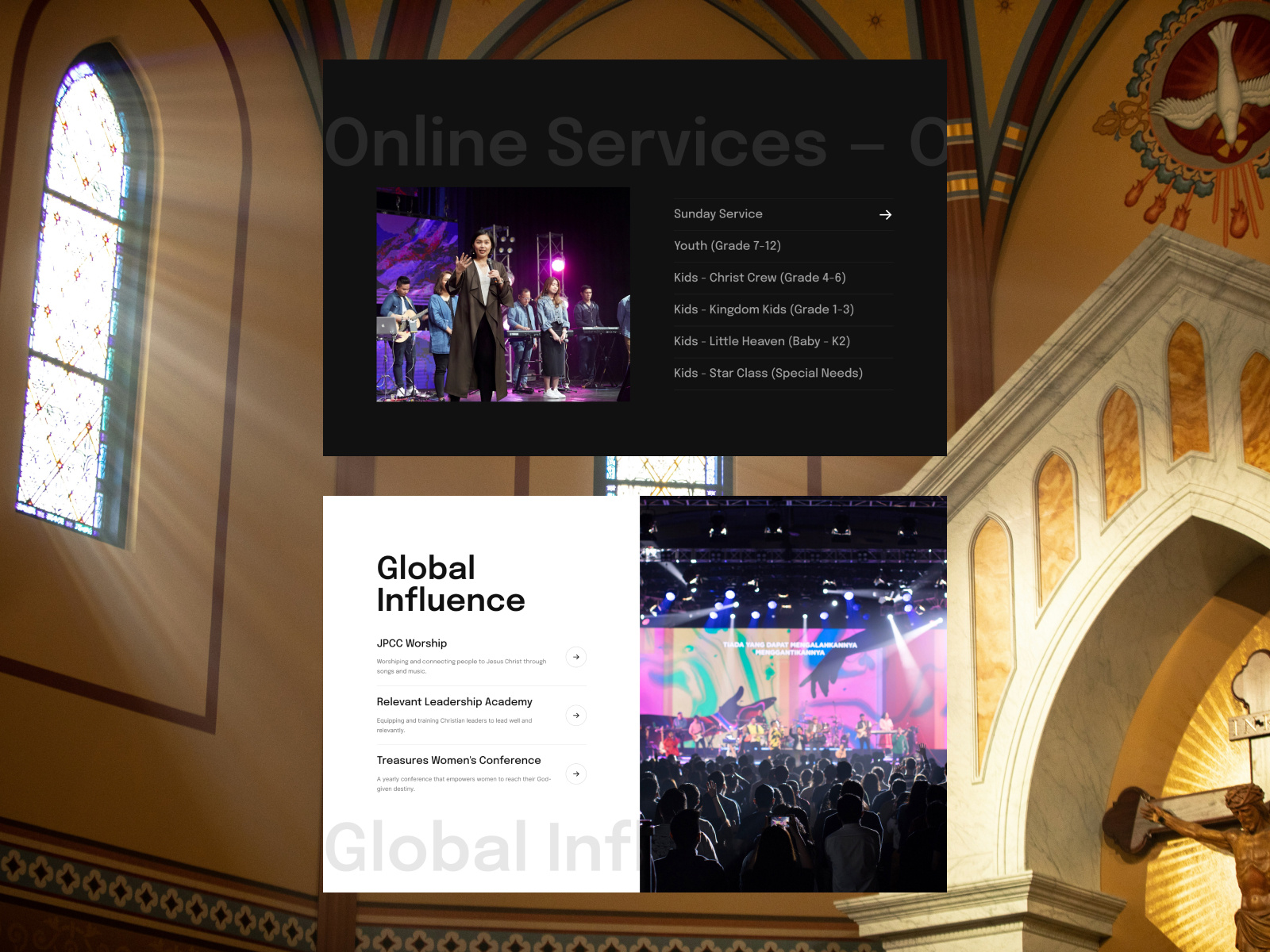Click the arrow button for Relevant Leadership Academy
This screenshot has width=1270, height=952.
[x=575, y=715]
